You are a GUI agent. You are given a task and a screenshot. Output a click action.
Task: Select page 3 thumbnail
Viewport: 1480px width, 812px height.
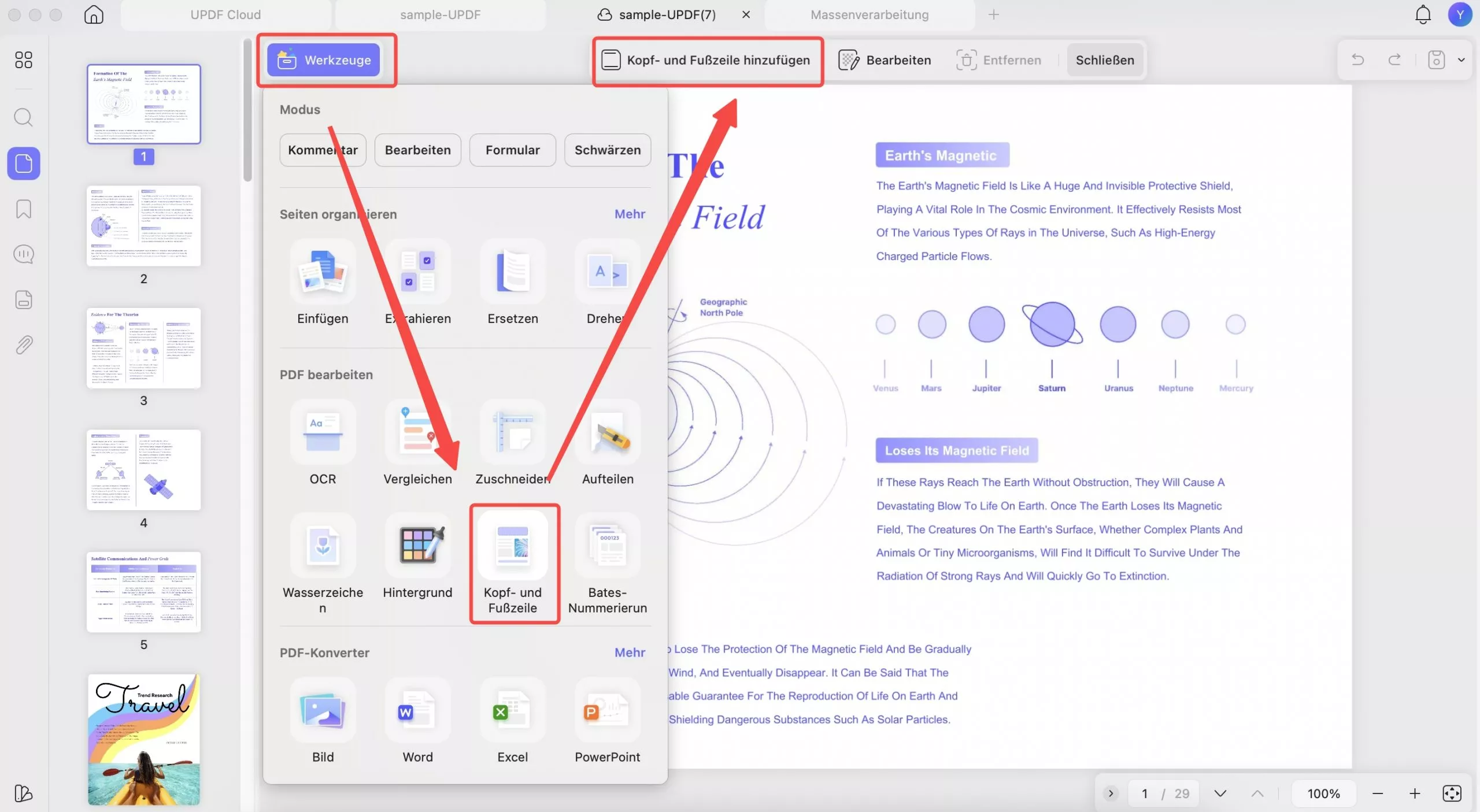click(x=143, y=348)
